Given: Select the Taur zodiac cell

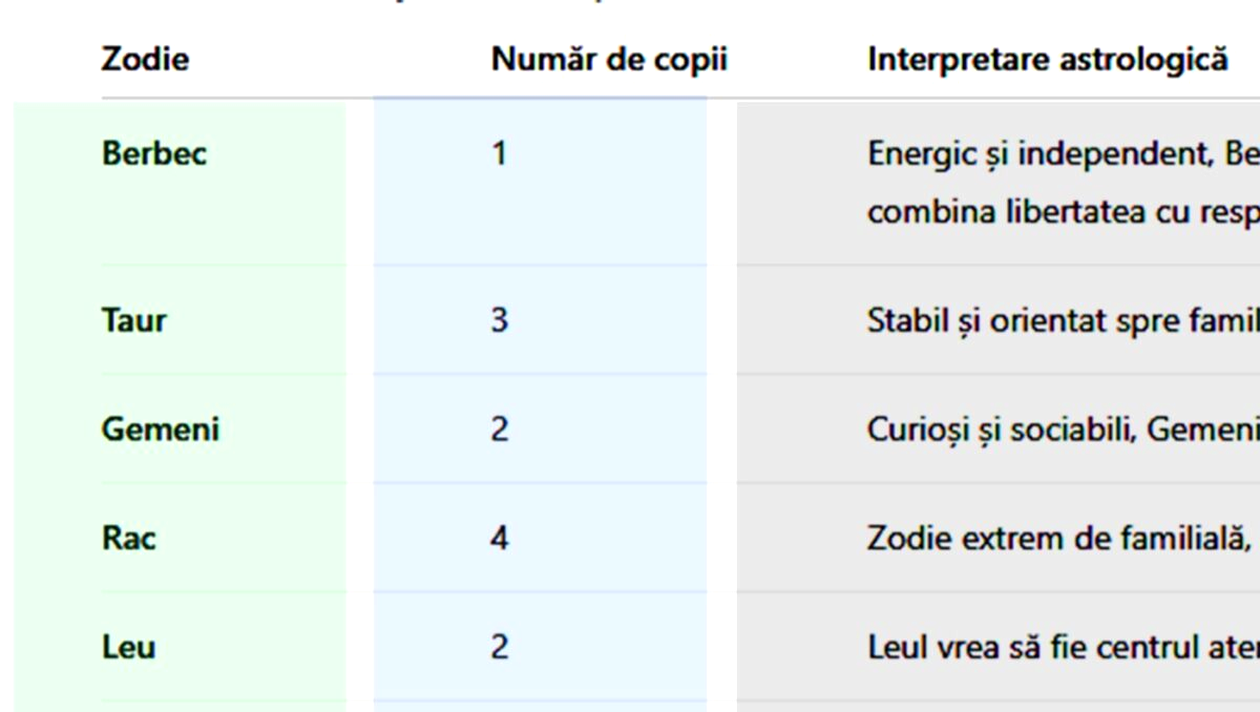Looking at the screenshot, I should pyautogui.click(x=134, y=321).
